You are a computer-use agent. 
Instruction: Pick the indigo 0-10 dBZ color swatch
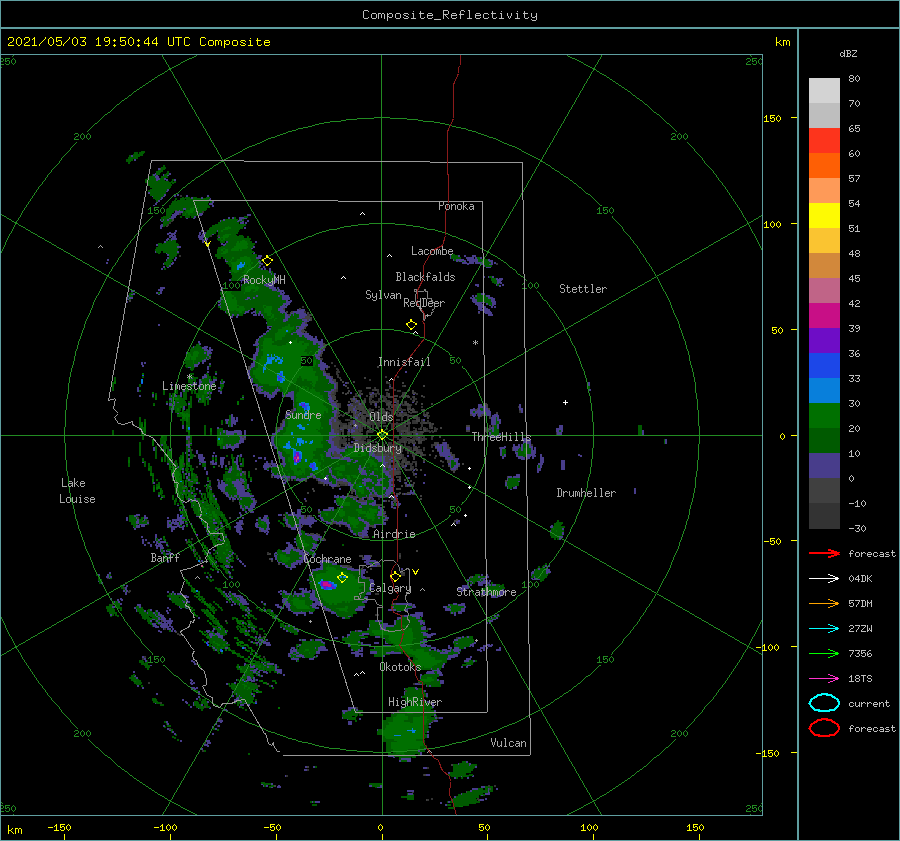click(824, 466)
